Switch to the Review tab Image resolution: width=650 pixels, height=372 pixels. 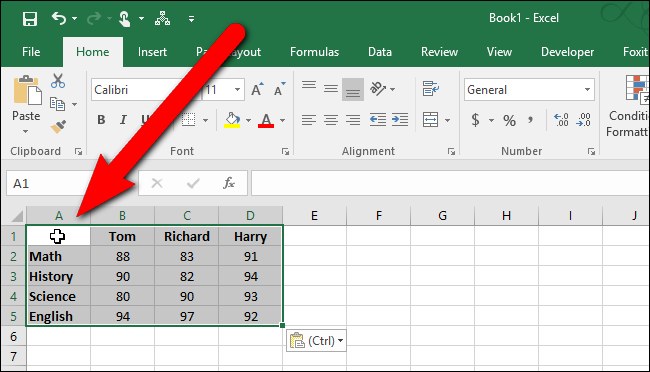coord(439,52)
